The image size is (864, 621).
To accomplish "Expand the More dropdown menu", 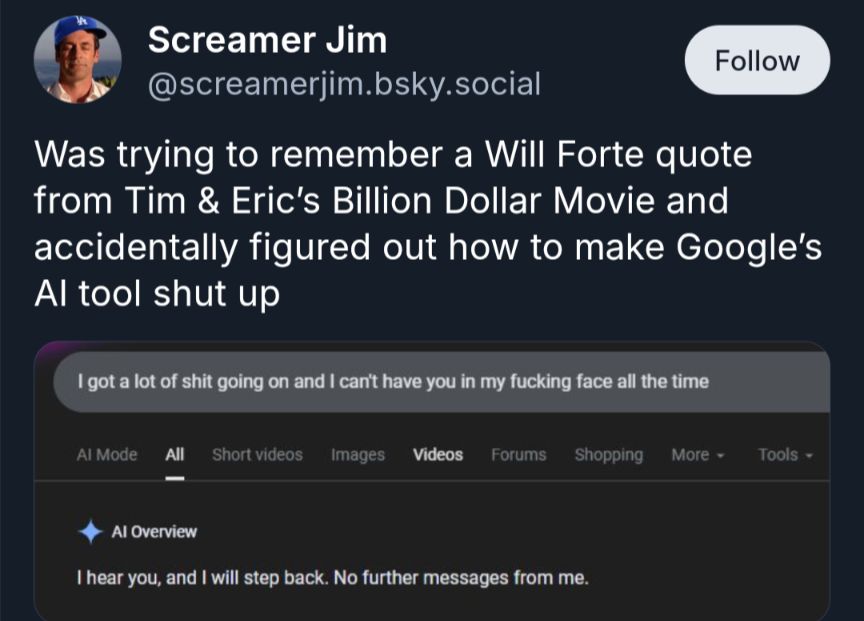I will point(696,454).
